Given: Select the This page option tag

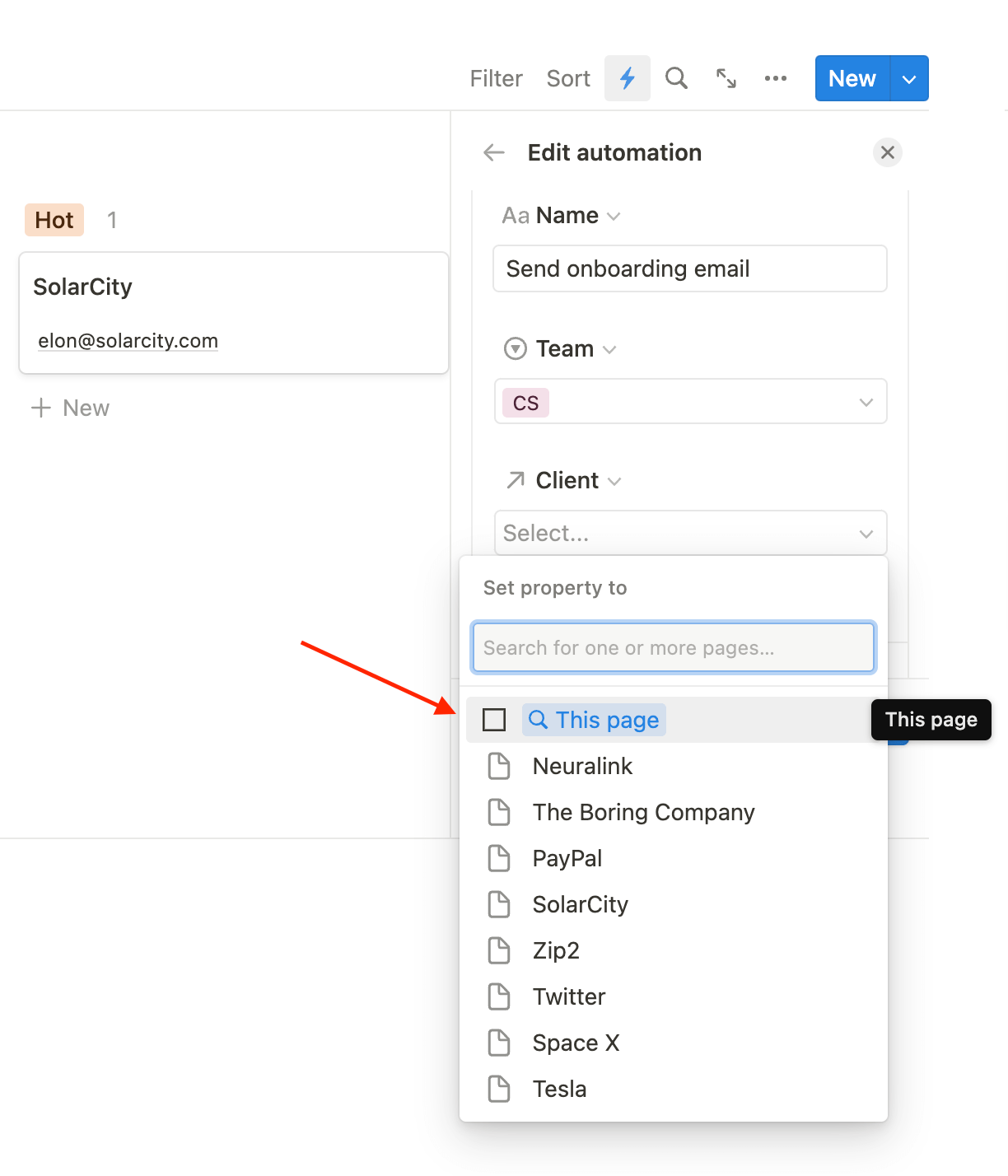Looking at the screenshot, I should (x=594, y=720).
